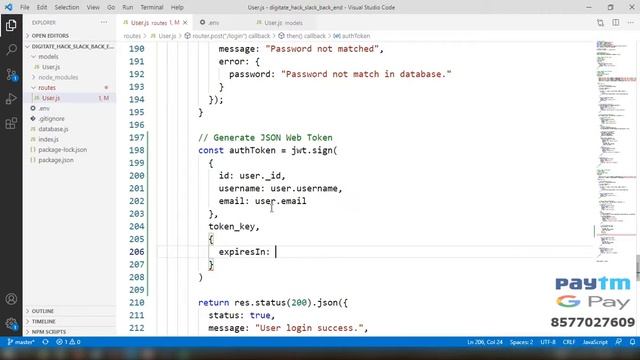Switch to User.js models editor tab
This screenshot has width=640, height=360.
point(283,23)
